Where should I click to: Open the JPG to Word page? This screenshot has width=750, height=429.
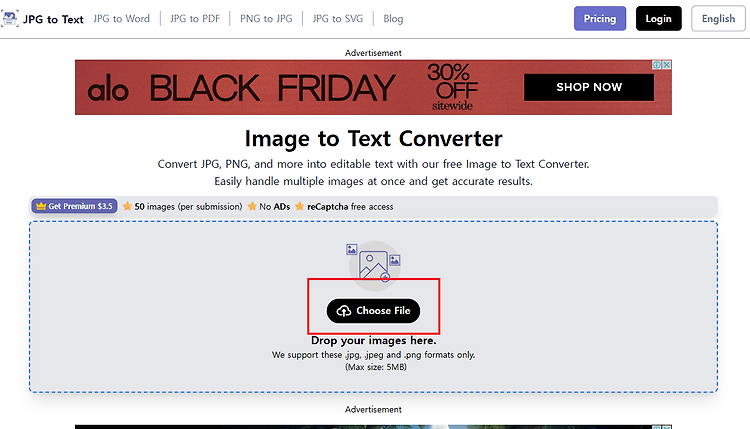click(121, 19)
